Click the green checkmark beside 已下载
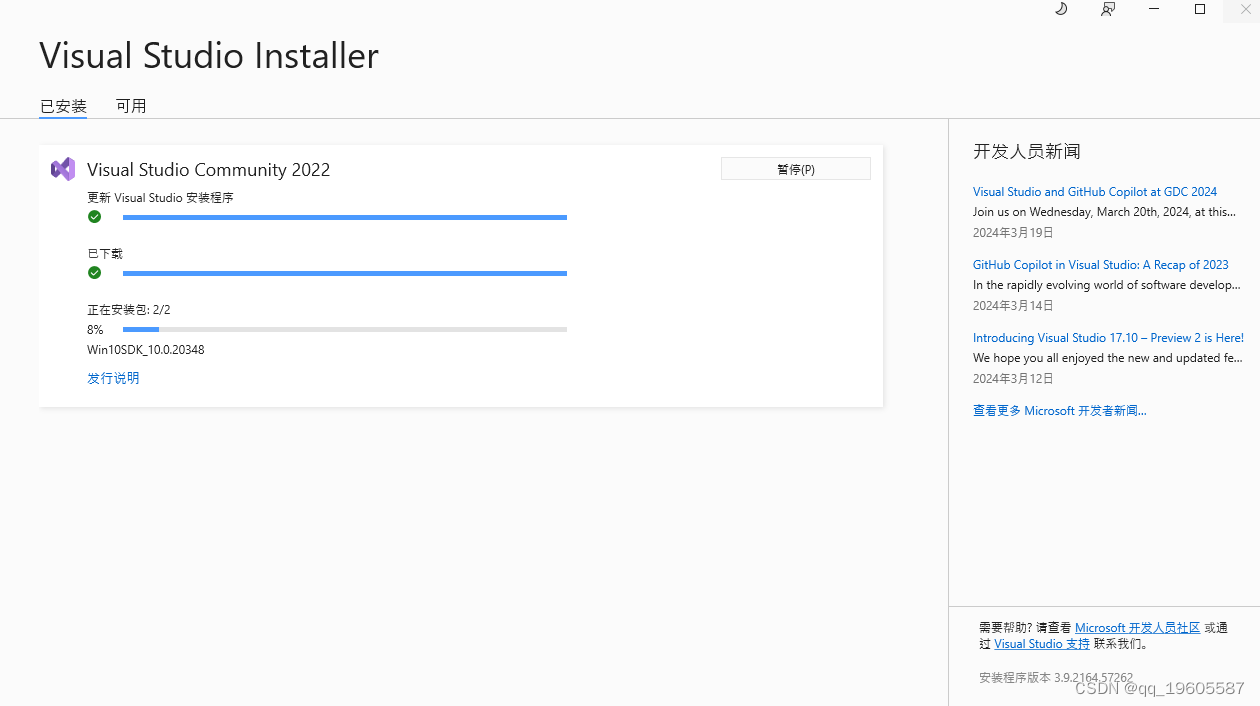Image resolution: width=1260 pixels, height=706 pixels. pyautogui.click(x=94, y=272)
